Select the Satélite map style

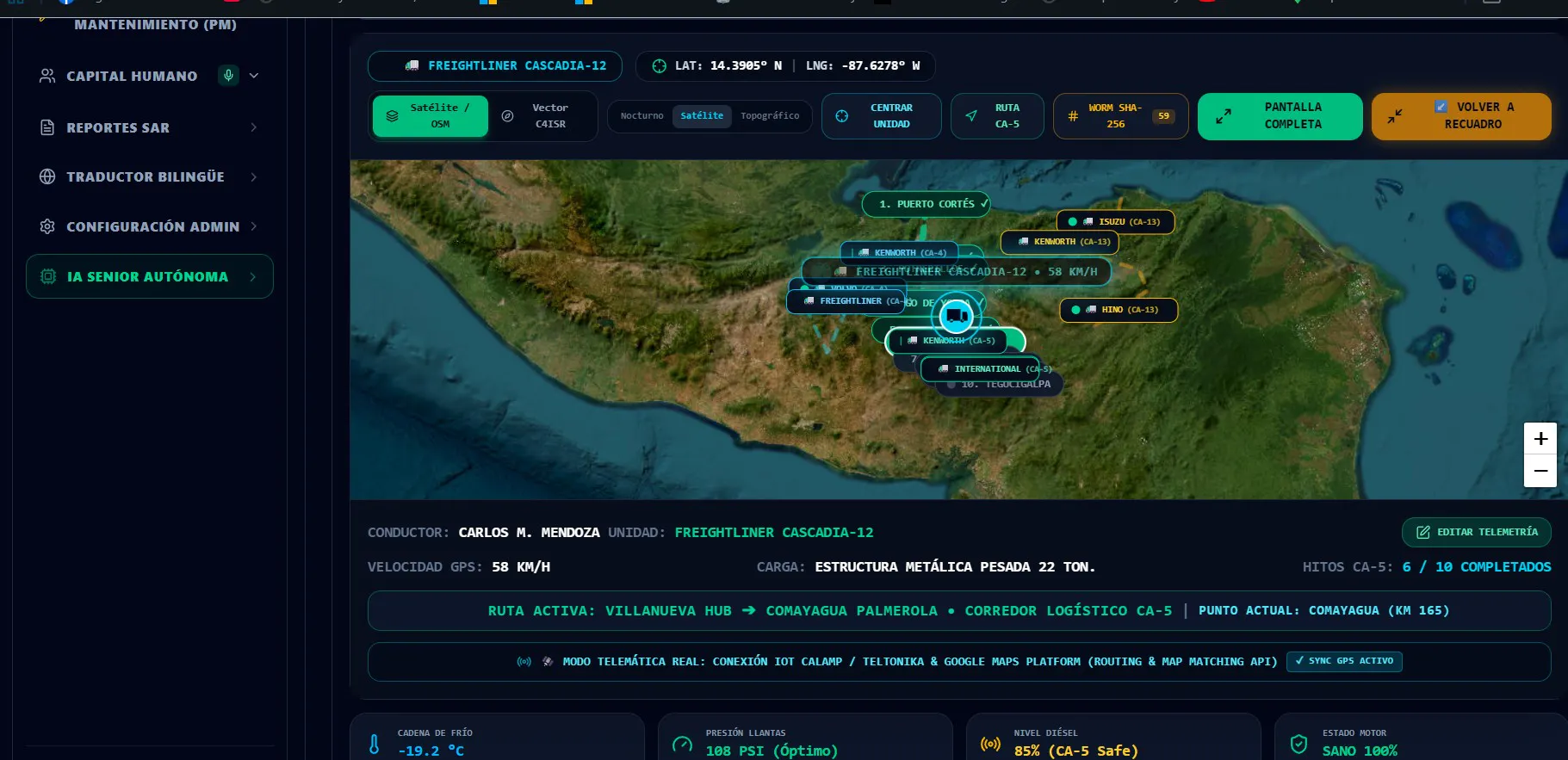(x=702, y=116)
